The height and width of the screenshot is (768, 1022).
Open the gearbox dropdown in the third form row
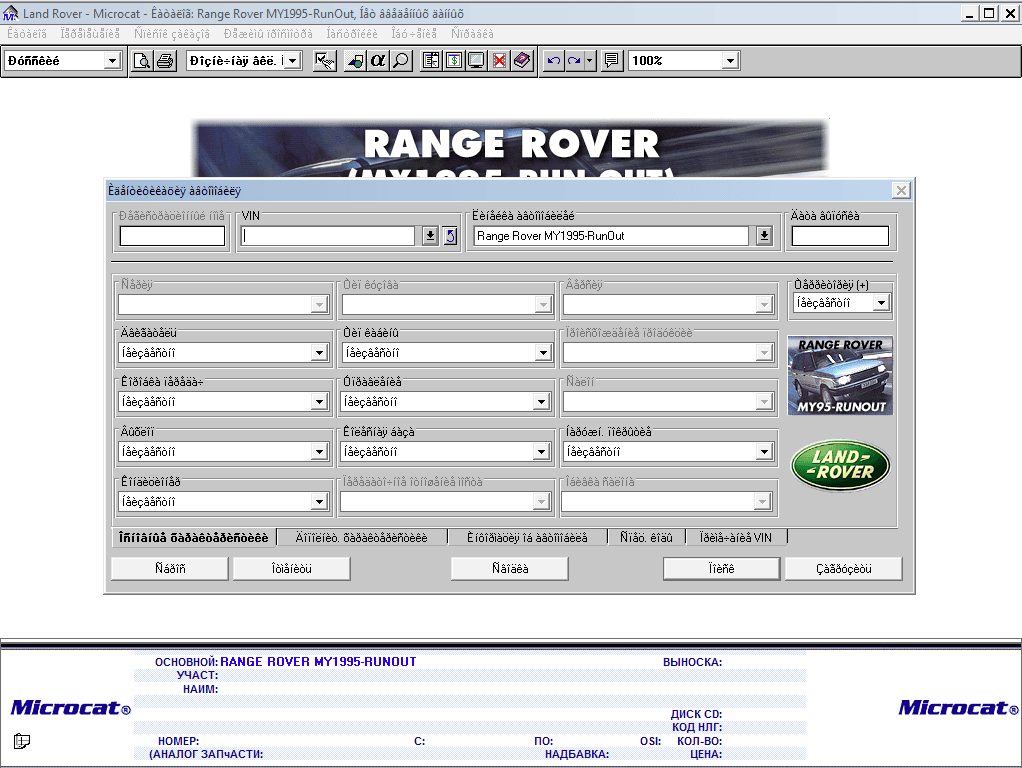tap(319, 402)
